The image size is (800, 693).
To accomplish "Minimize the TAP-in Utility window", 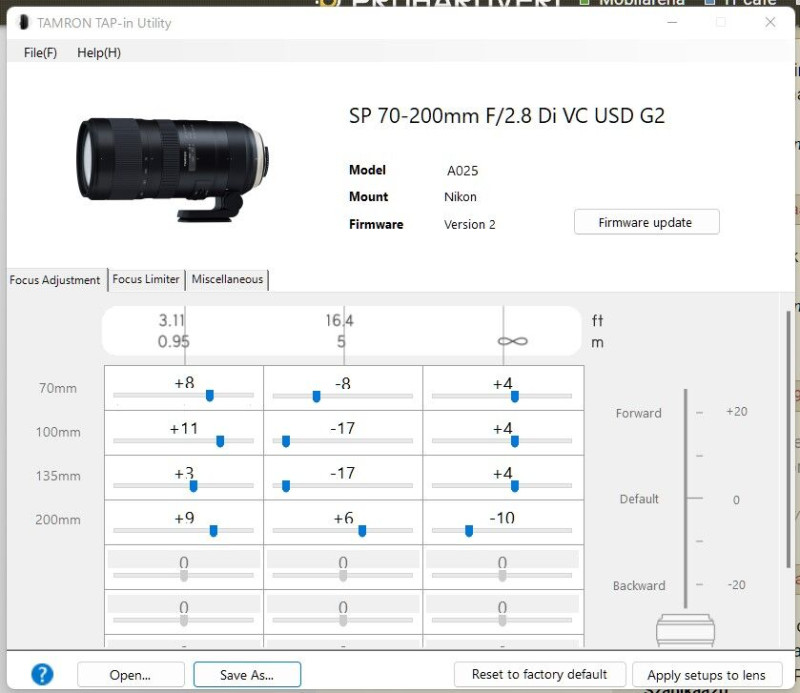I will pyautogui.click(x=672, y=22).
